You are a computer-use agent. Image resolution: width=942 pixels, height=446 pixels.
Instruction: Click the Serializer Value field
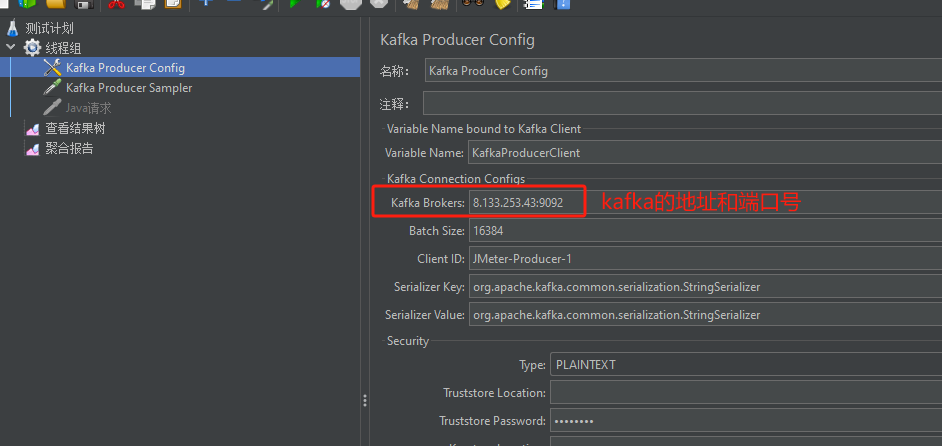(x=705, y=314)
